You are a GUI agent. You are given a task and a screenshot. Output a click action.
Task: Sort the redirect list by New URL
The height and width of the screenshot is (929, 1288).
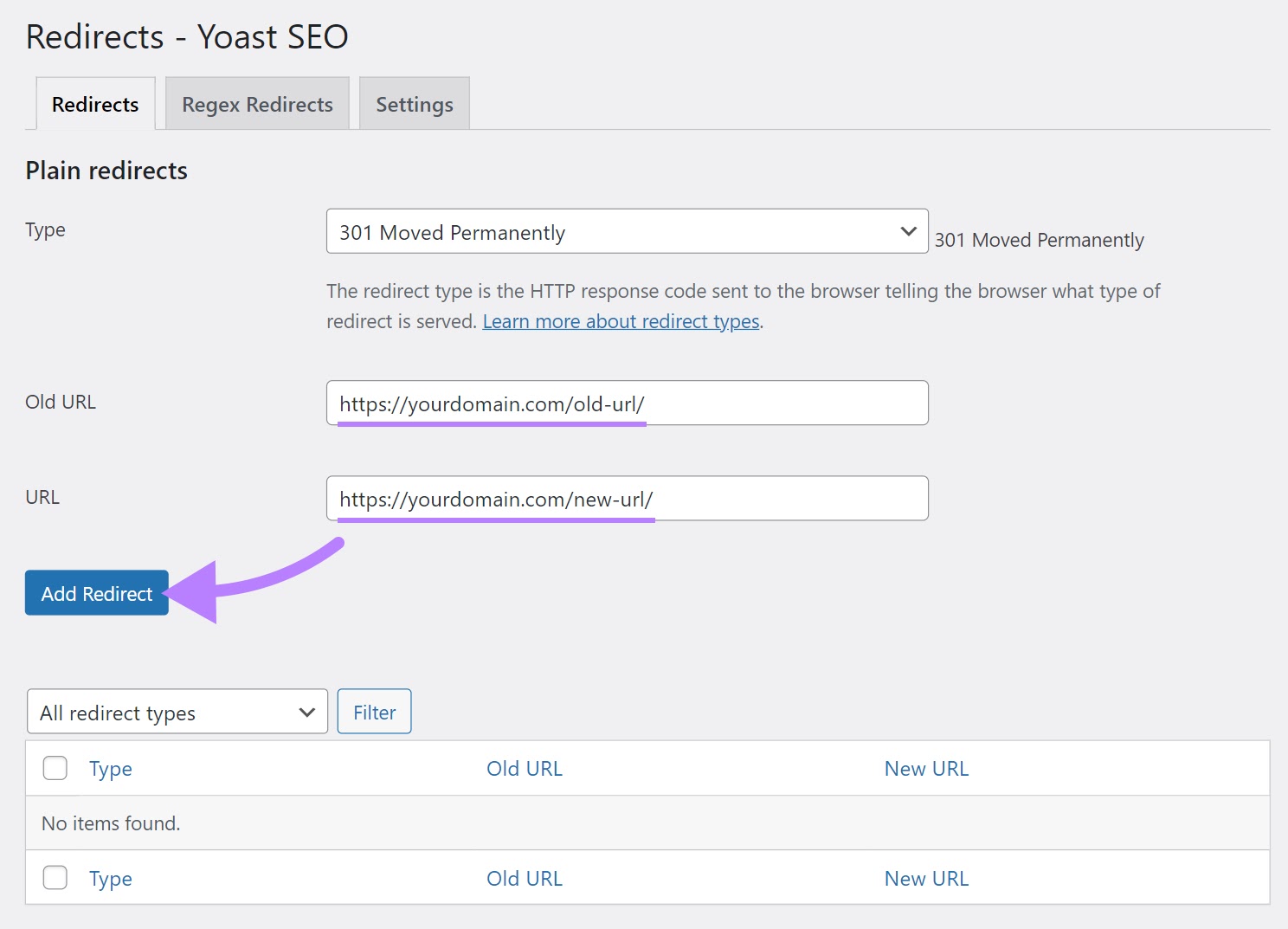(925, 768)
